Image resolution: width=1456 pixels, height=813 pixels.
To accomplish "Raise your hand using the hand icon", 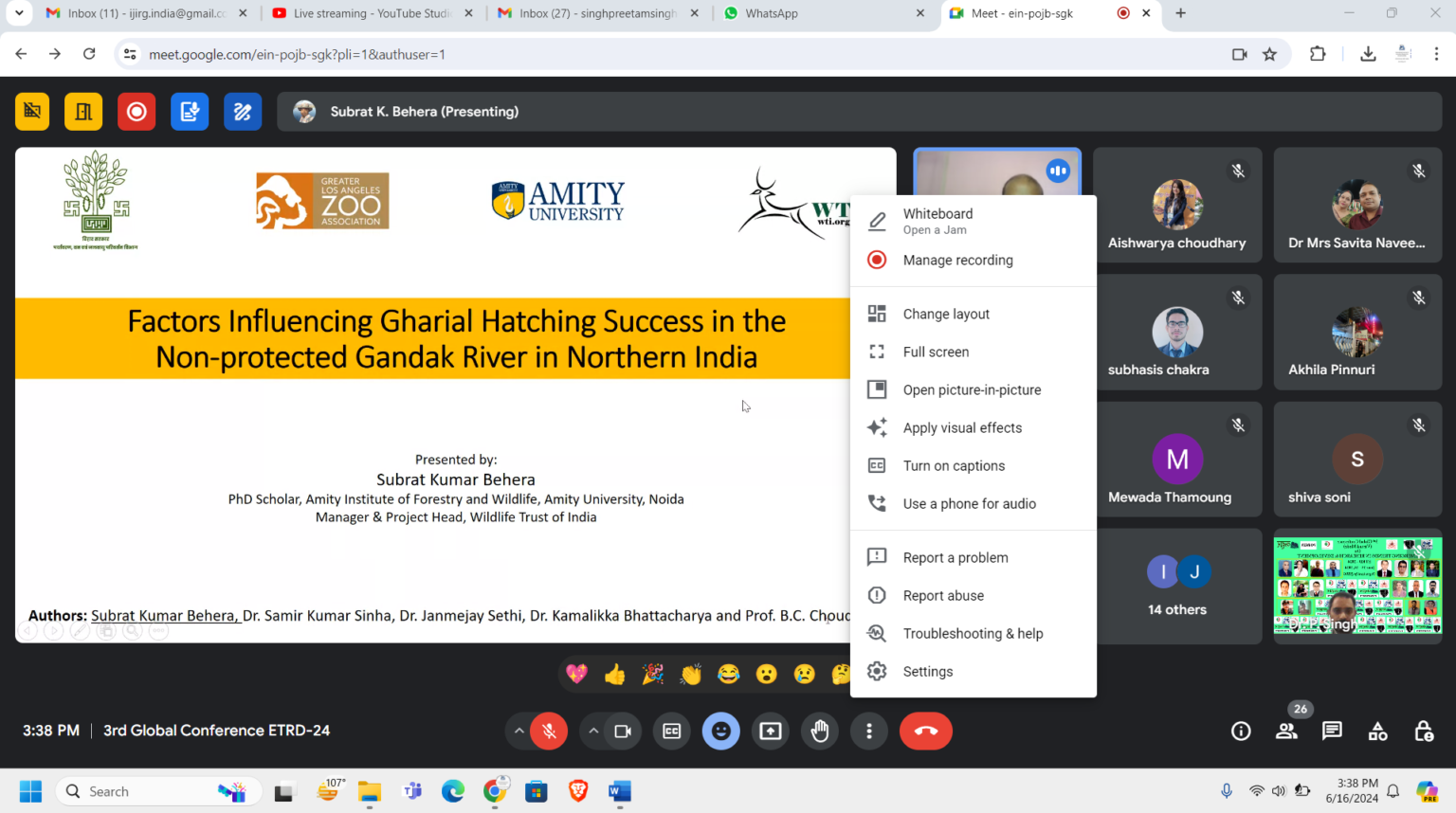I will 819,731.
